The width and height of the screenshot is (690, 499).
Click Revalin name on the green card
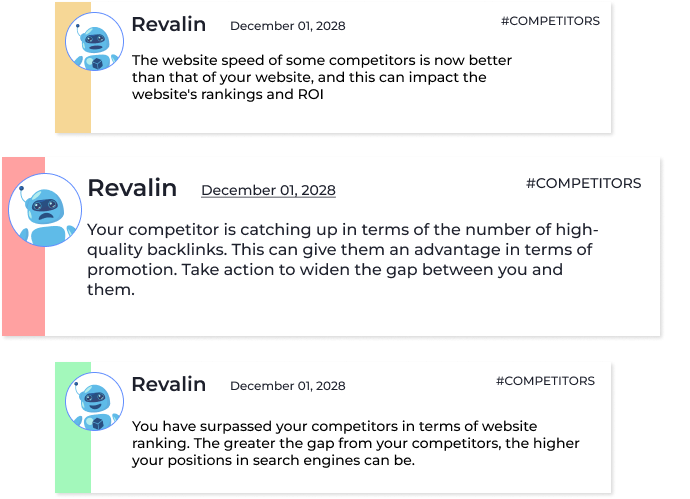click(169, 384)
